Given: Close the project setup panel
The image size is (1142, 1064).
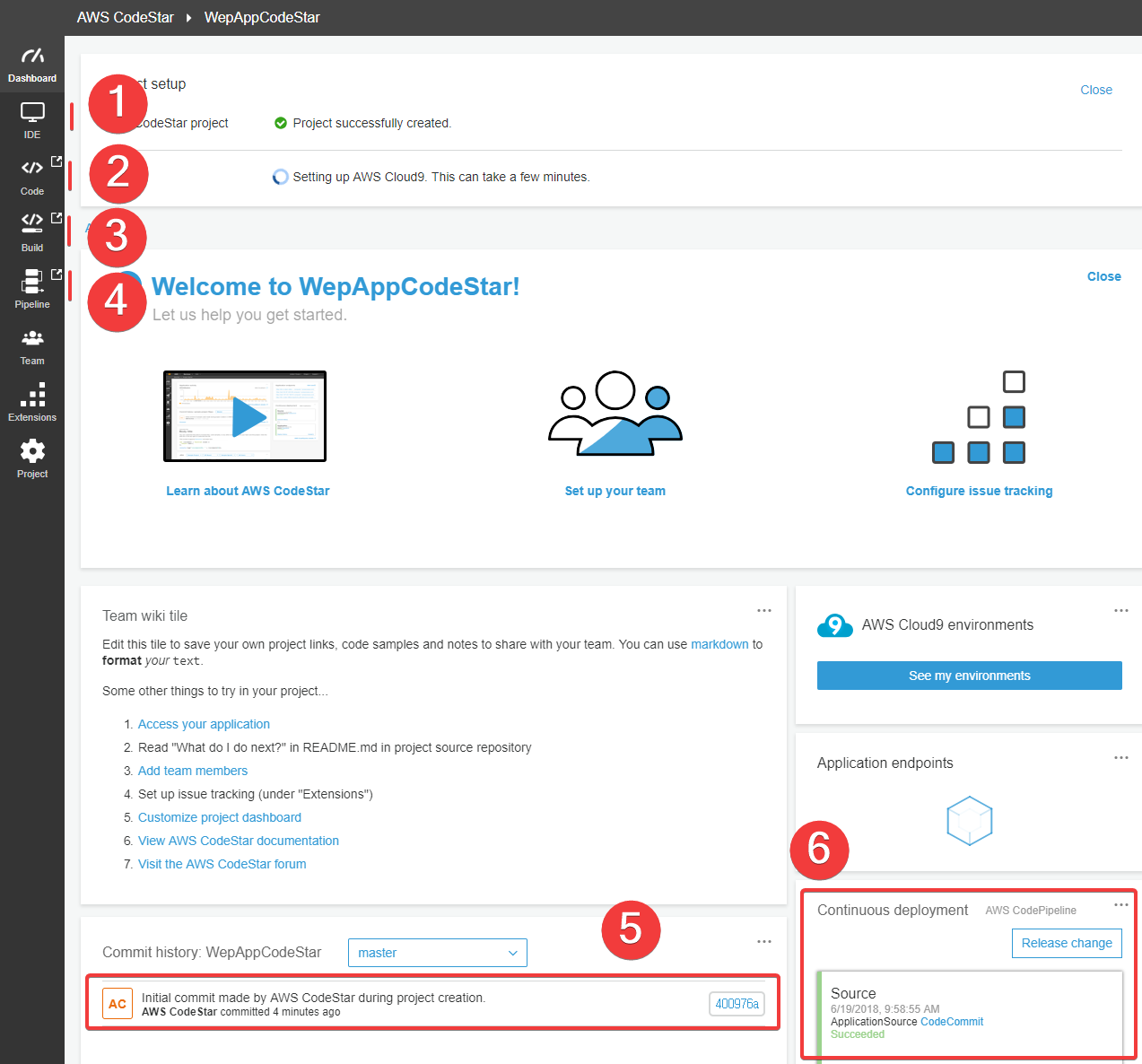Looking at the screenshot, I should click(x=1096, y=90).
